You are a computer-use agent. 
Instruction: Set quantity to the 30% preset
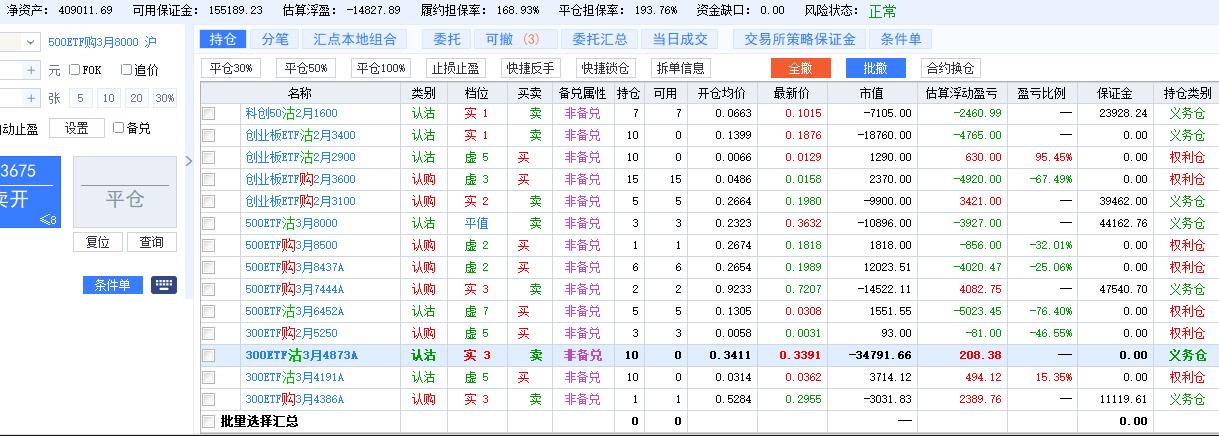coord(165,98)
